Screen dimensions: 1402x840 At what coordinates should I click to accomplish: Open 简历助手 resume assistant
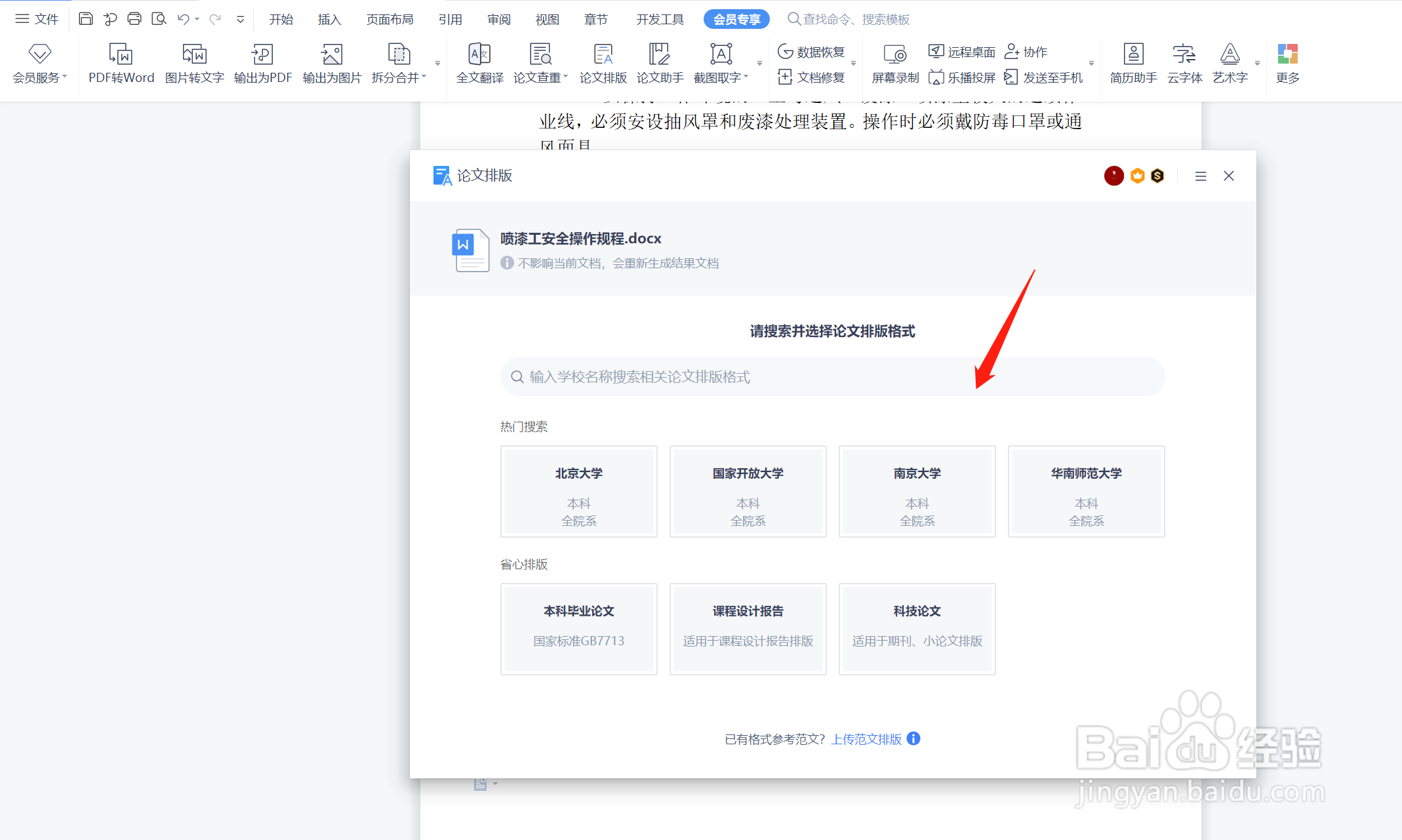pyautogui.click(x=1133, y=64)
